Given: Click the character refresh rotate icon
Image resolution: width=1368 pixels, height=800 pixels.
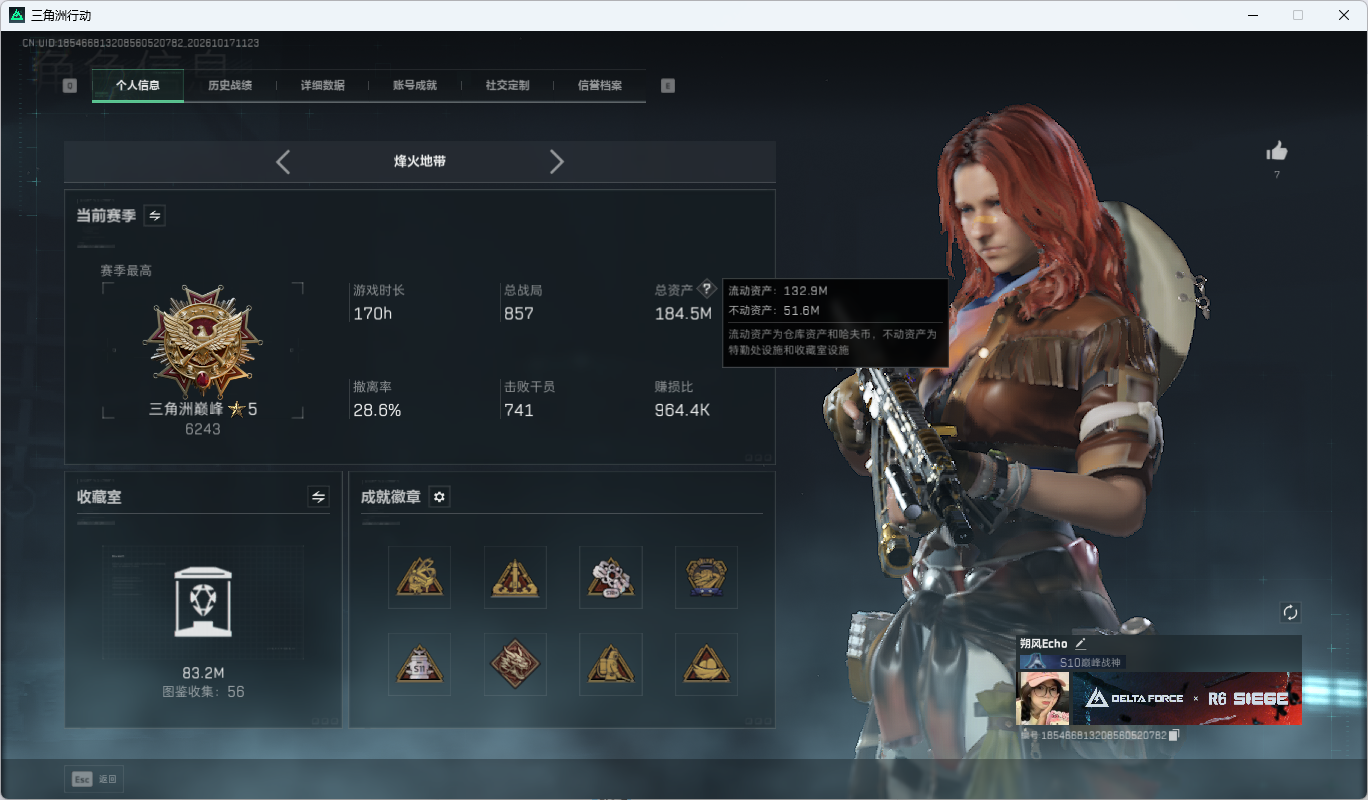Looking at the screenshot, I should point(1290,612).
